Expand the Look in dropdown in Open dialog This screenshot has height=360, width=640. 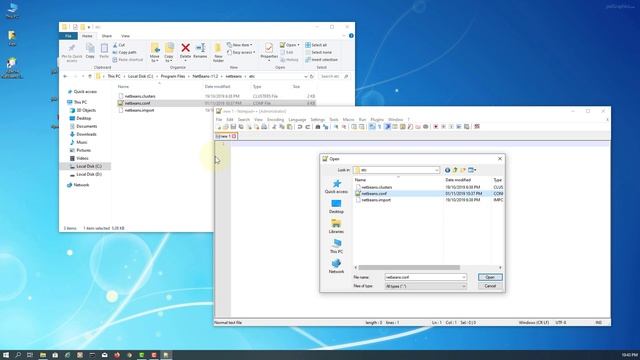436,170
